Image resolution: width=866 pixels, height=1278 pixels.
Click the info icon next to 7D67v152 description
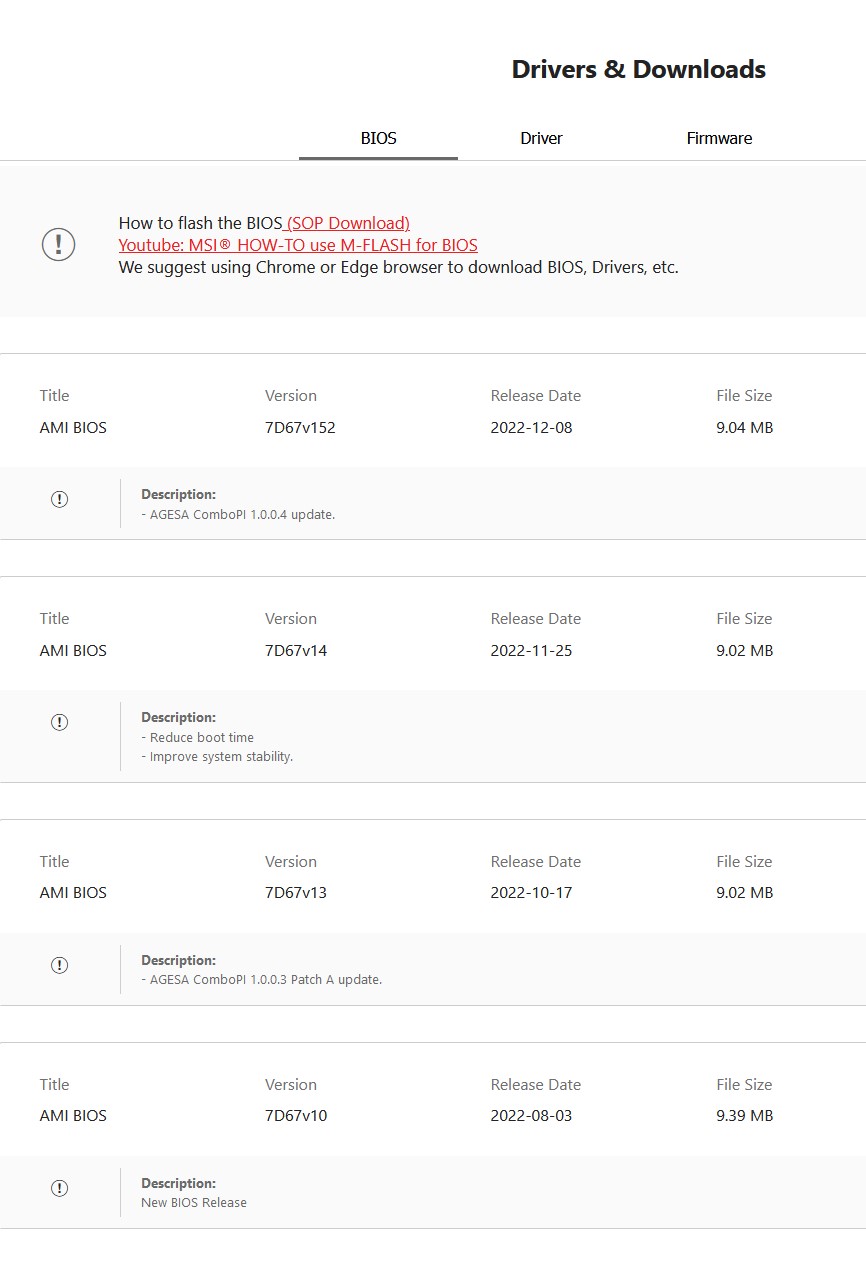(59, 499)
